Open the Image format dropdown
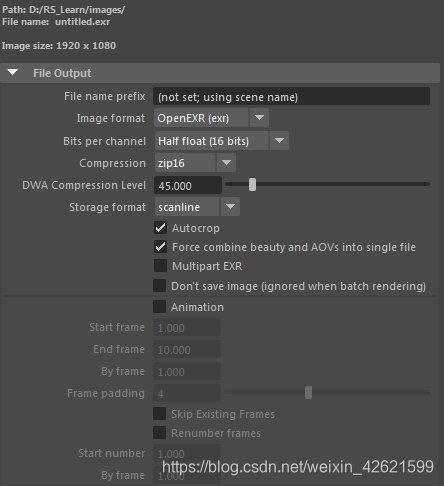The width and height of the screenshot is (444, 486). pyautogui.click(x=259, y=118)
